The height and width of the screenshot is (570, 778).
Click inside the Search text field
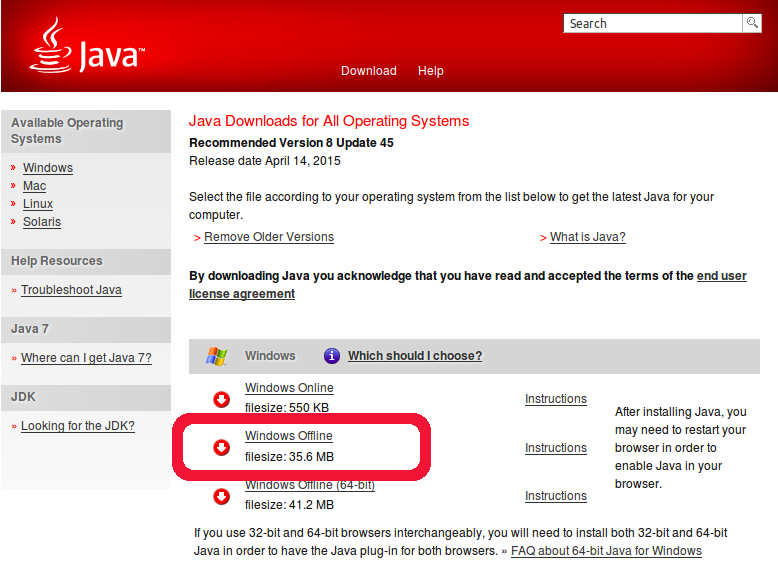click(653, 23)
